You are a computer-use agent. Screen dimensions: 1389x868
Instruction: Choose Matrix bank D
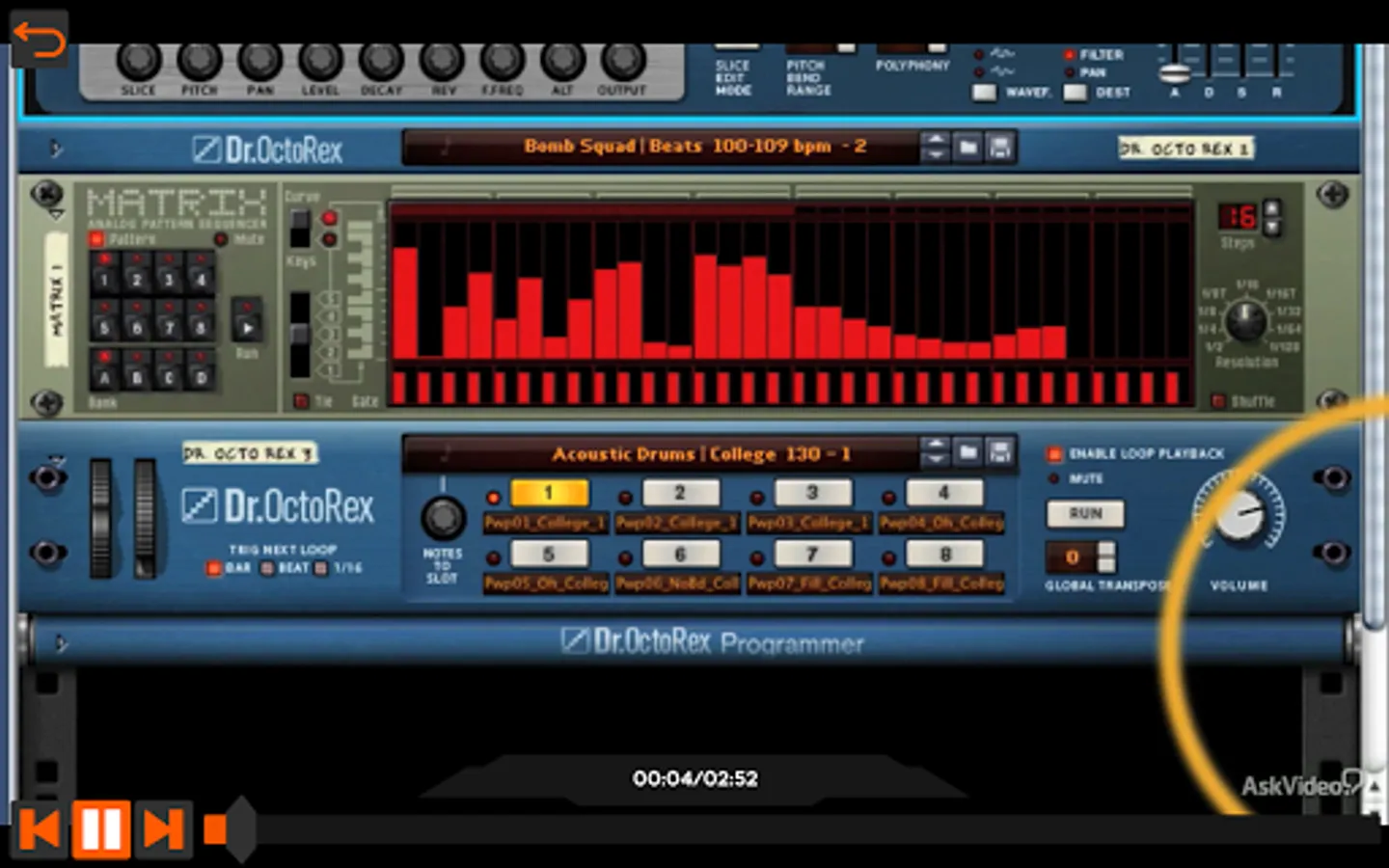[x=201, y=370]
